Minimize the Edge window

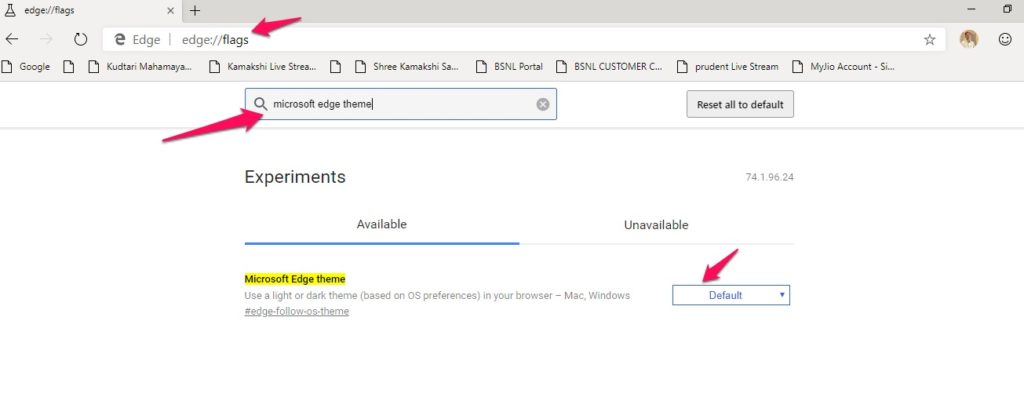(x=971, y=10)
